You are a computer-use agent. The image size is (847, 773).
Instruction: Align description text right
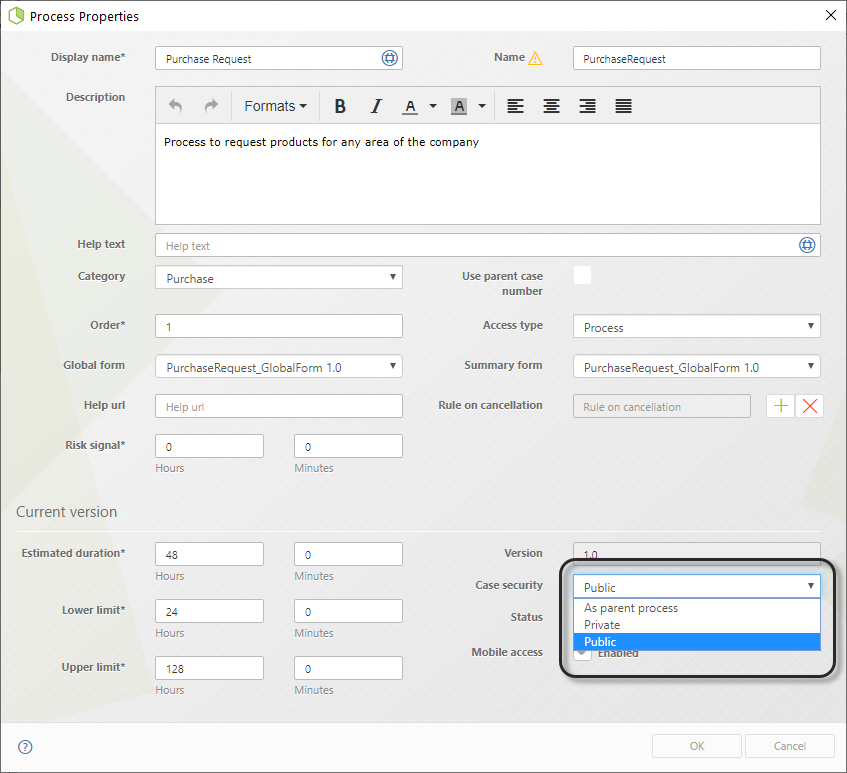pyautogui.click(x=587, y=106)
